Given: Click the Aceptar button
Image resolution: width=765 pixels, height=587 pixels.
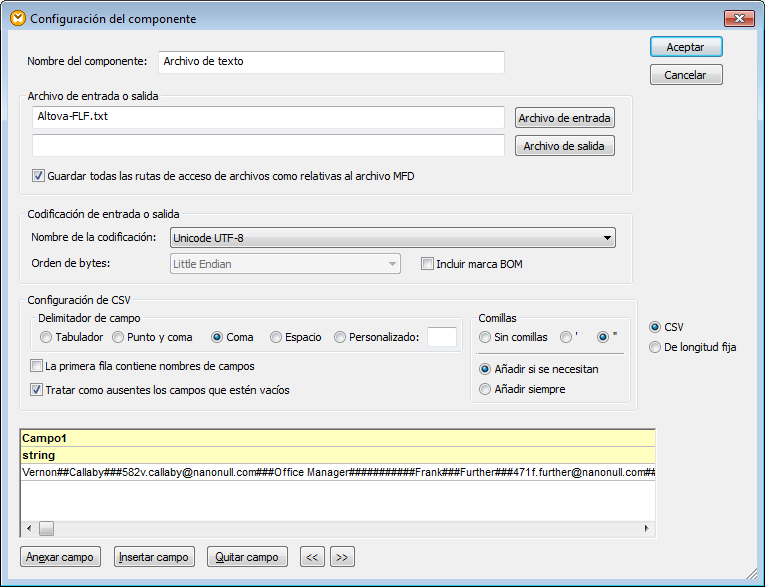Looking at the screenshot, I should pyautogui.click(x=685, y=47).
